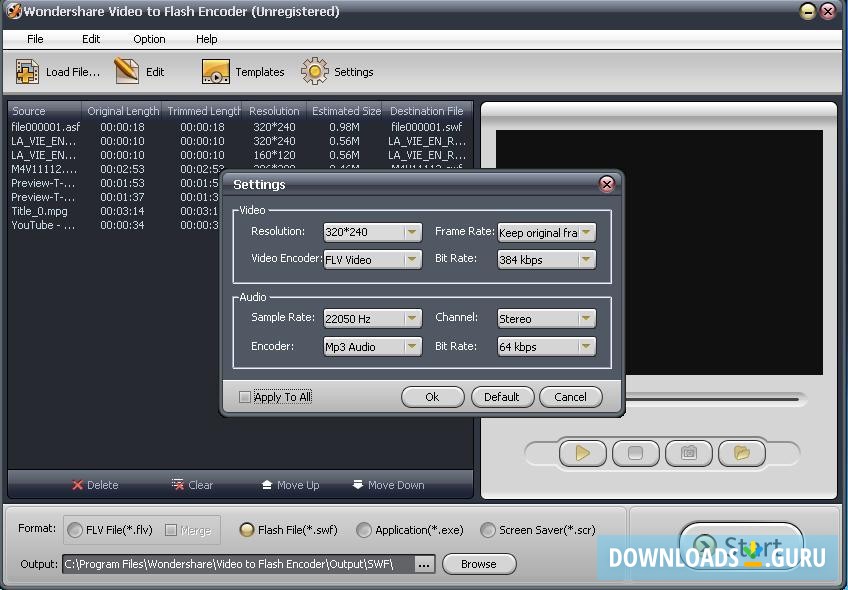Open the Frame Rate dropdown
The width and height of the screenshot is (848, 590).
click(546, 233)
